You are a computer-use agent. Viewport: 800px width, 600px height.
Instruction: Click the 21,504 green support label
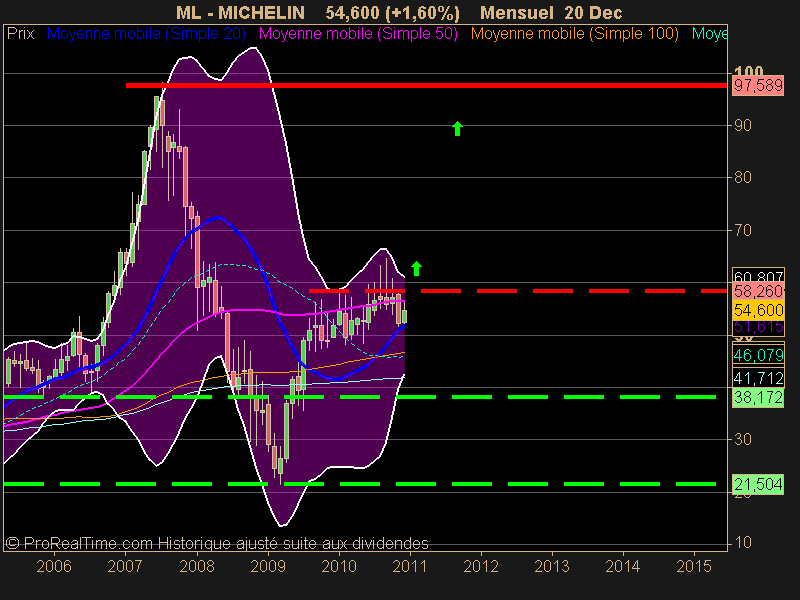(758, 484)
